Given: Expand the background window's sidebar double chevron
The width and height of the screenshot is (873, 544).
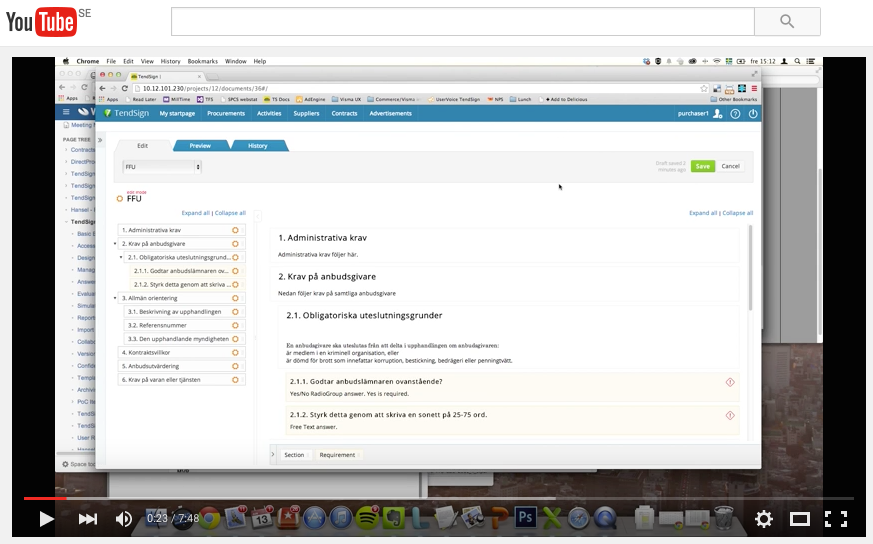Looking at the screenshot, I should [100, 140].
